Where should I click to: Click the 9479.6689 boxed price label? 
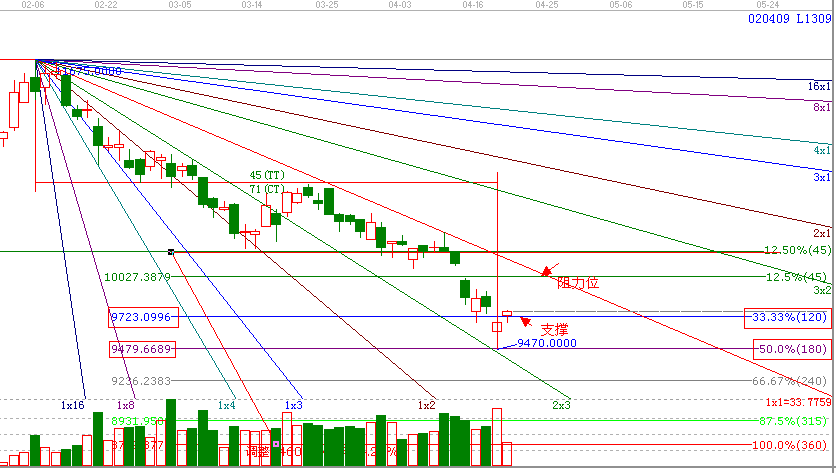point(144,349)
